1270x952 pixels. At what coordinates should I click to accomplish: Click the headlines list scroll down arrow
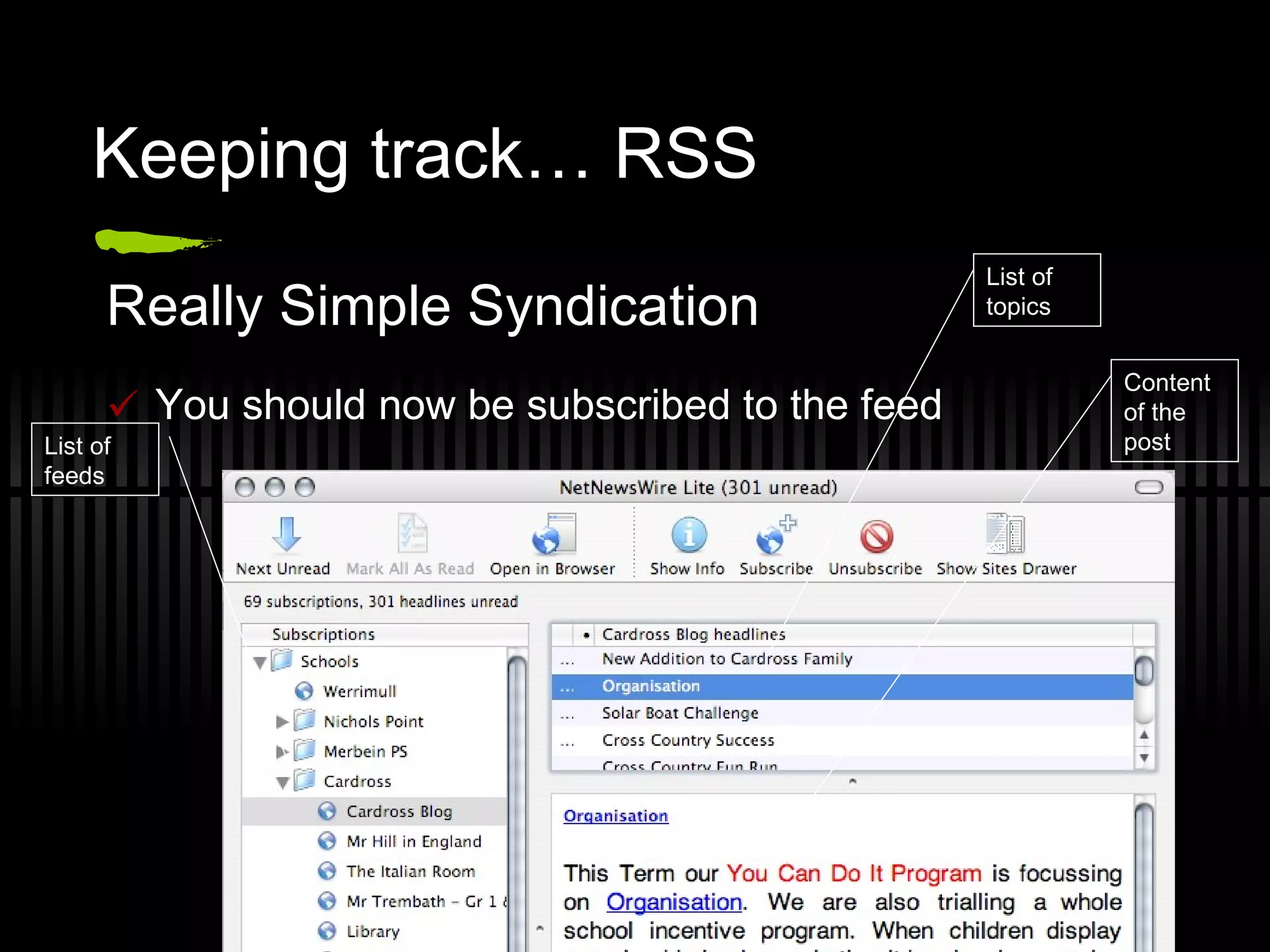1144,757
